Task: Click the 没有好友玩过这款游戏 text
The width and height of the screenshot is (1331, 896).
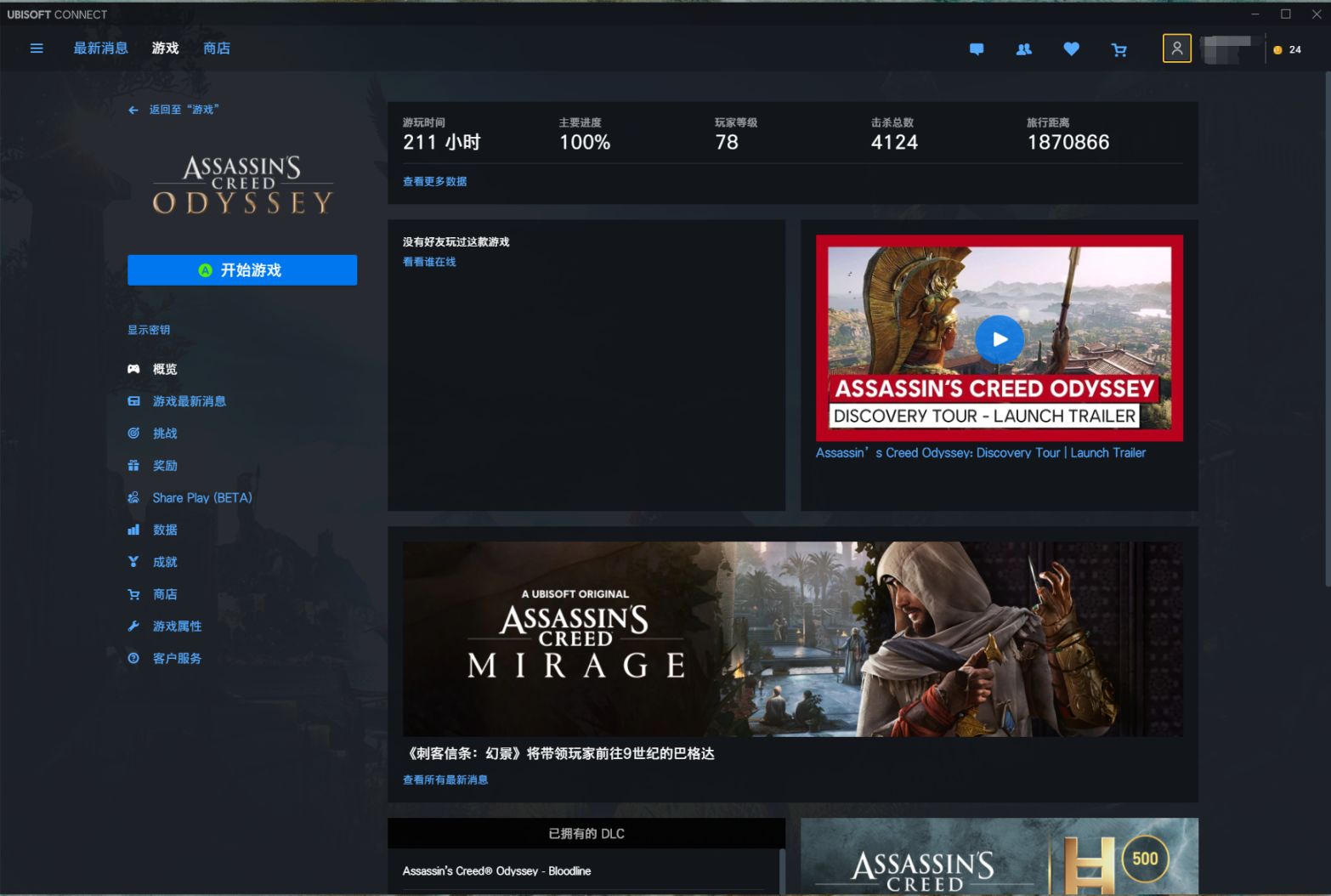Action: 456,242
